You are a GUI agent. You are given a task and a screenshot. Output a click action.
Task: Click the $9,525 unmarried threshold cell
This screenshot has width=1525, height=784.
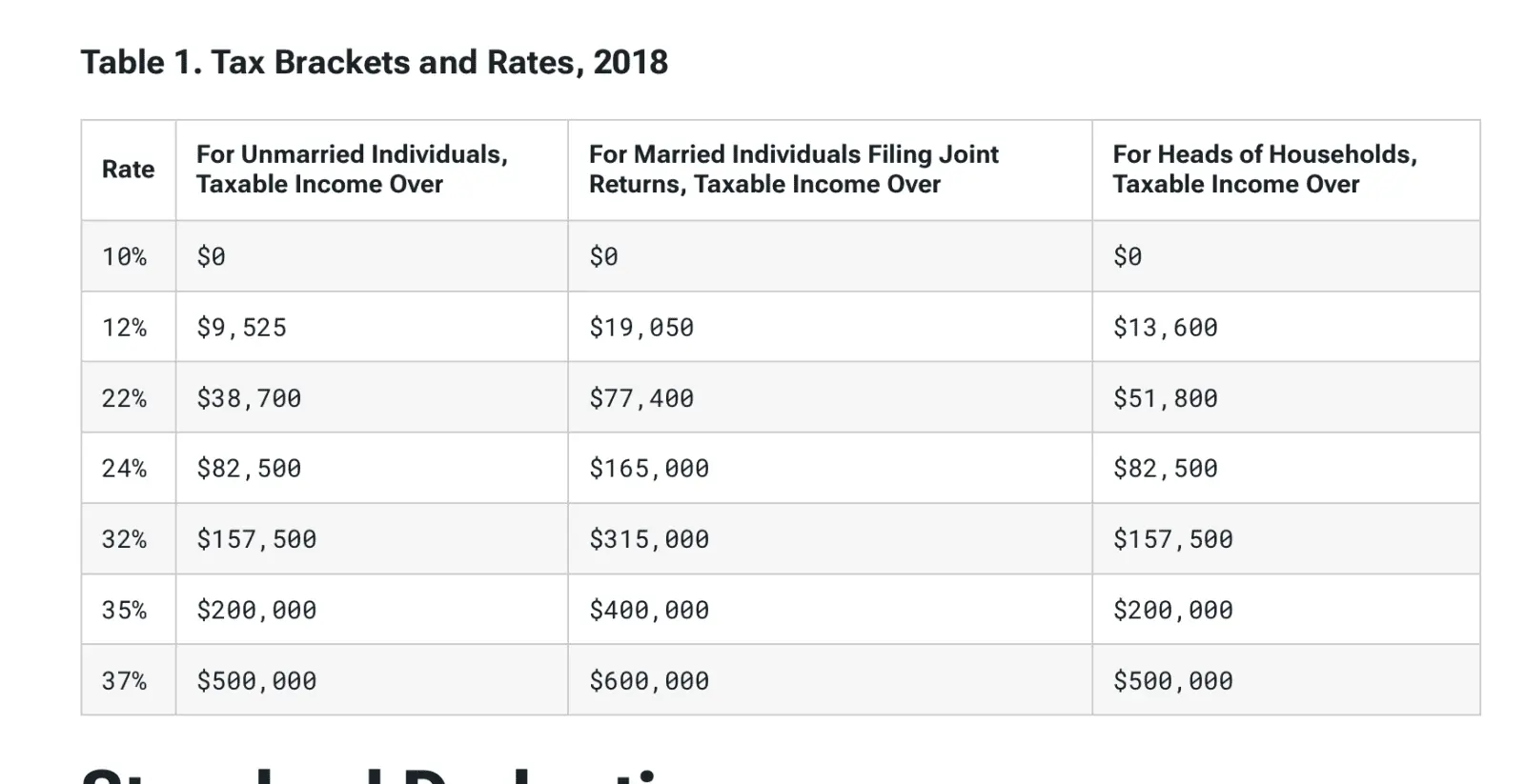(241, 328)
